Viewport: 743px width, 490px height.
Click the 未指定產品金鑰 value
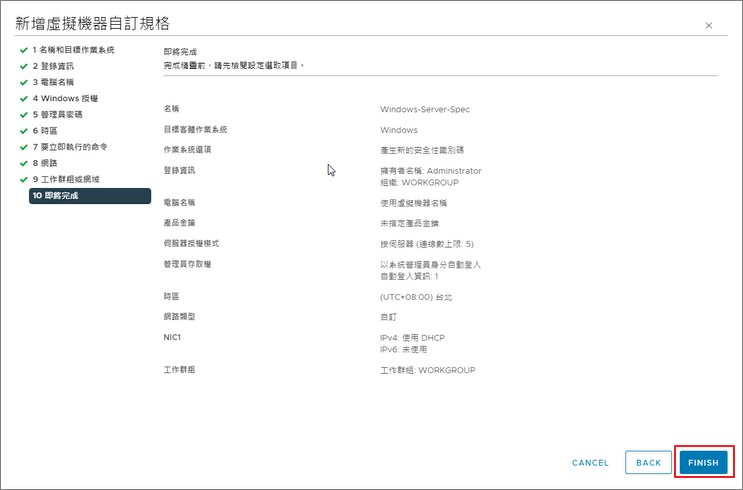point(409,223)
